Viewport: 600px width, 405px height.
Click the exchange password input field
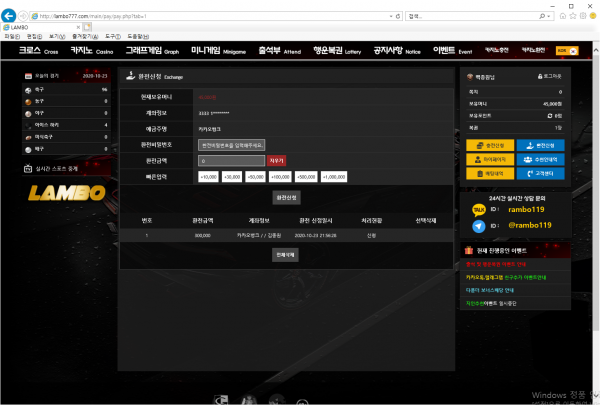pos(232,145)
